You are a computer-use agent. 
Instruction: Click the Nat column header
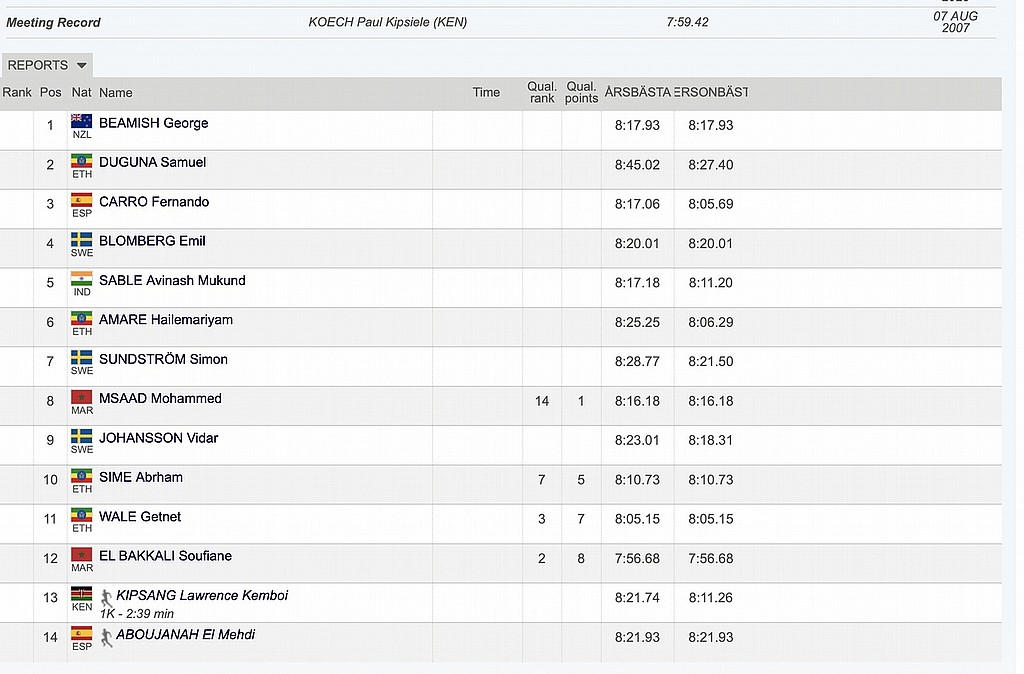coord(81,93)
